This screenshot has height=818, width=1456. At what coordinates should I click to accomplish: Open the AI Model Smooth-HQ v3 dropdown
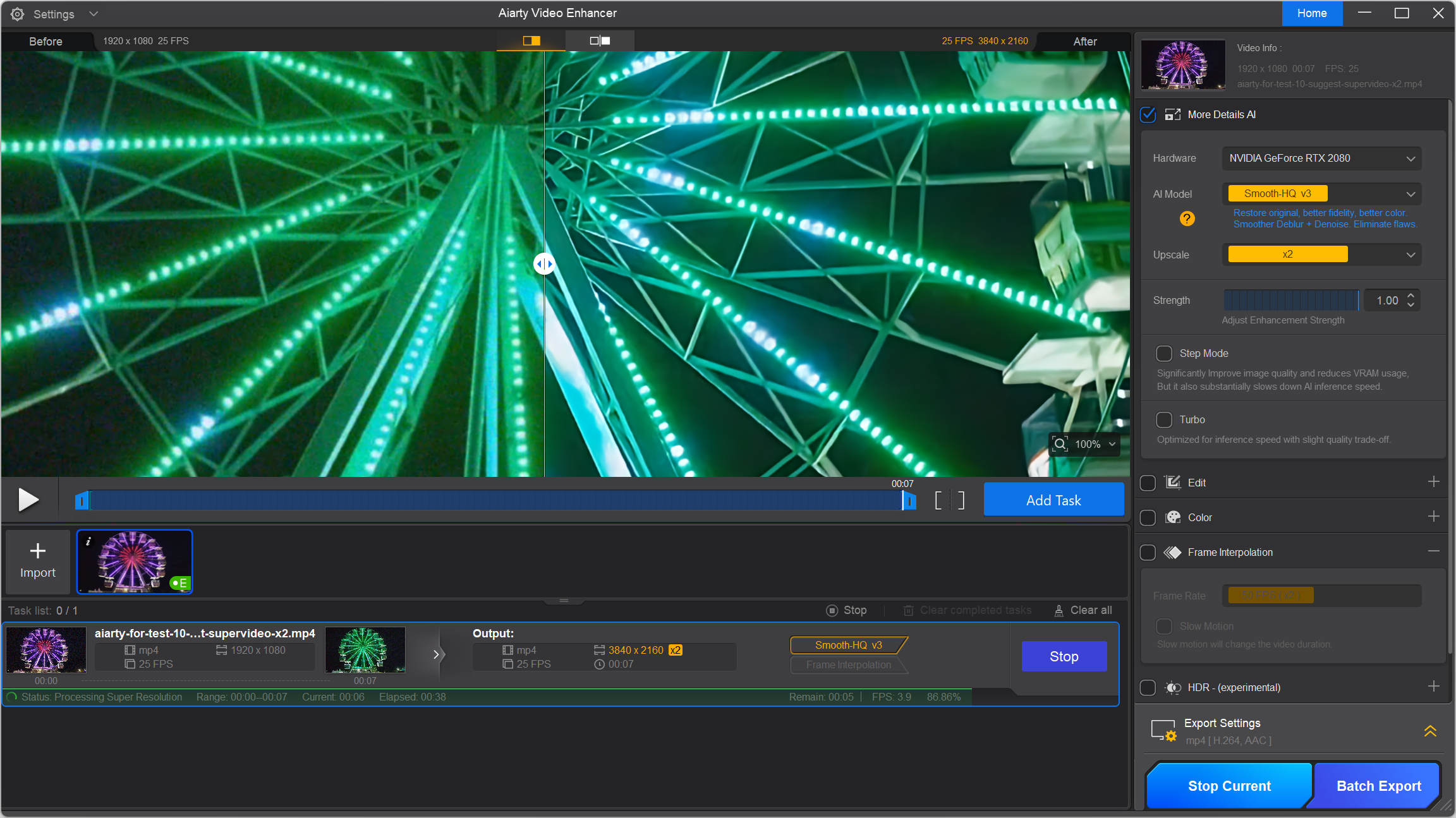[1321, 194]
